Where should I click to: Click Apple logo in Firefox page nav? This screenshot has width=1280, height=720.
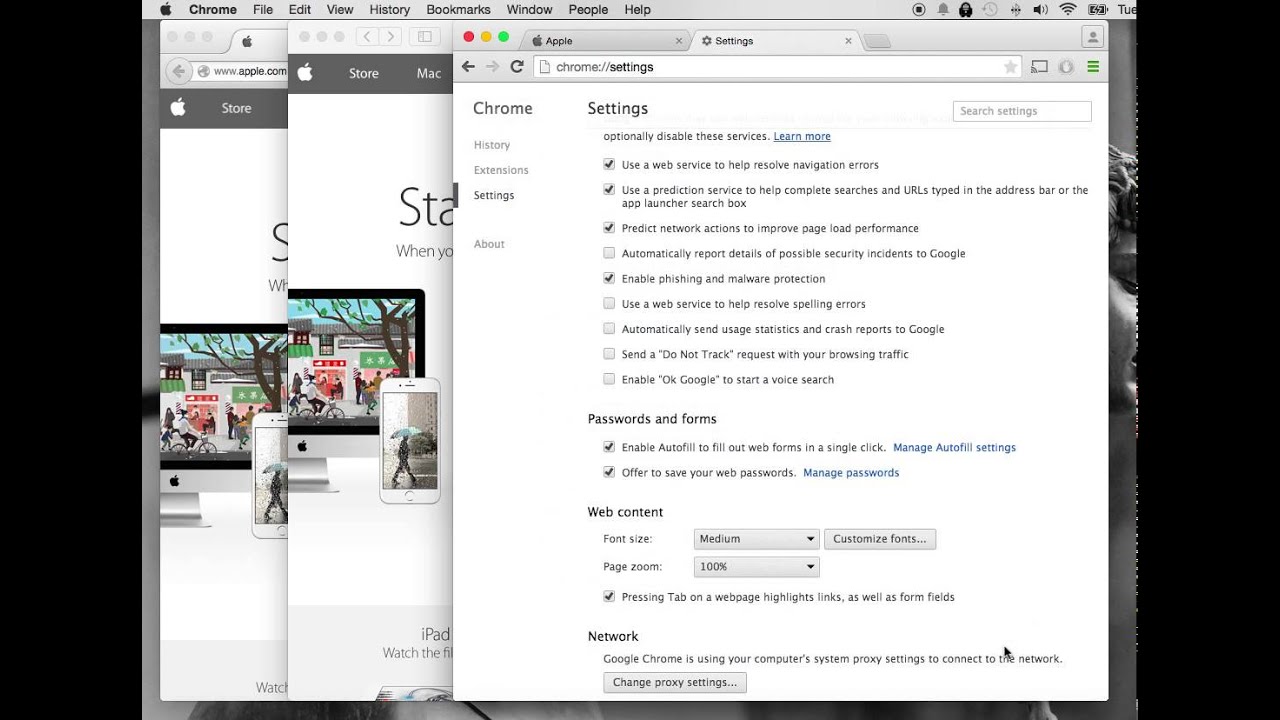point(178,108)
